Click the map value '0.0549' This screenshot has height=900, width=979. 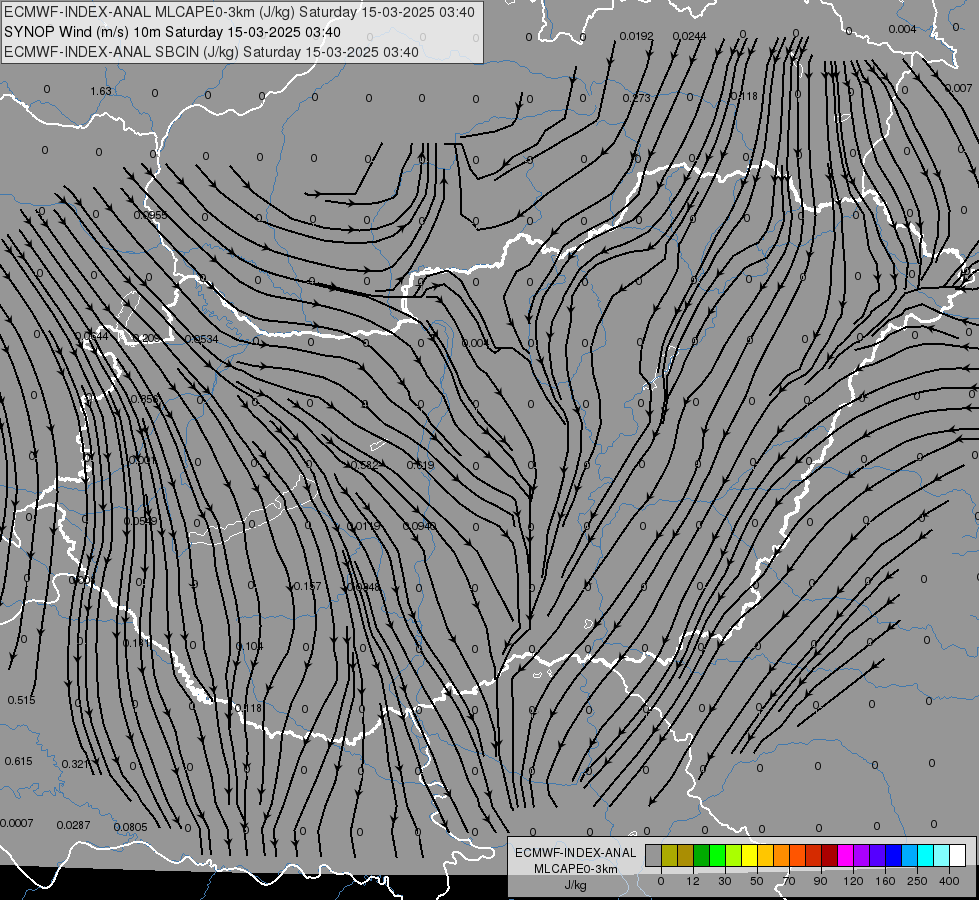(140, 522)
